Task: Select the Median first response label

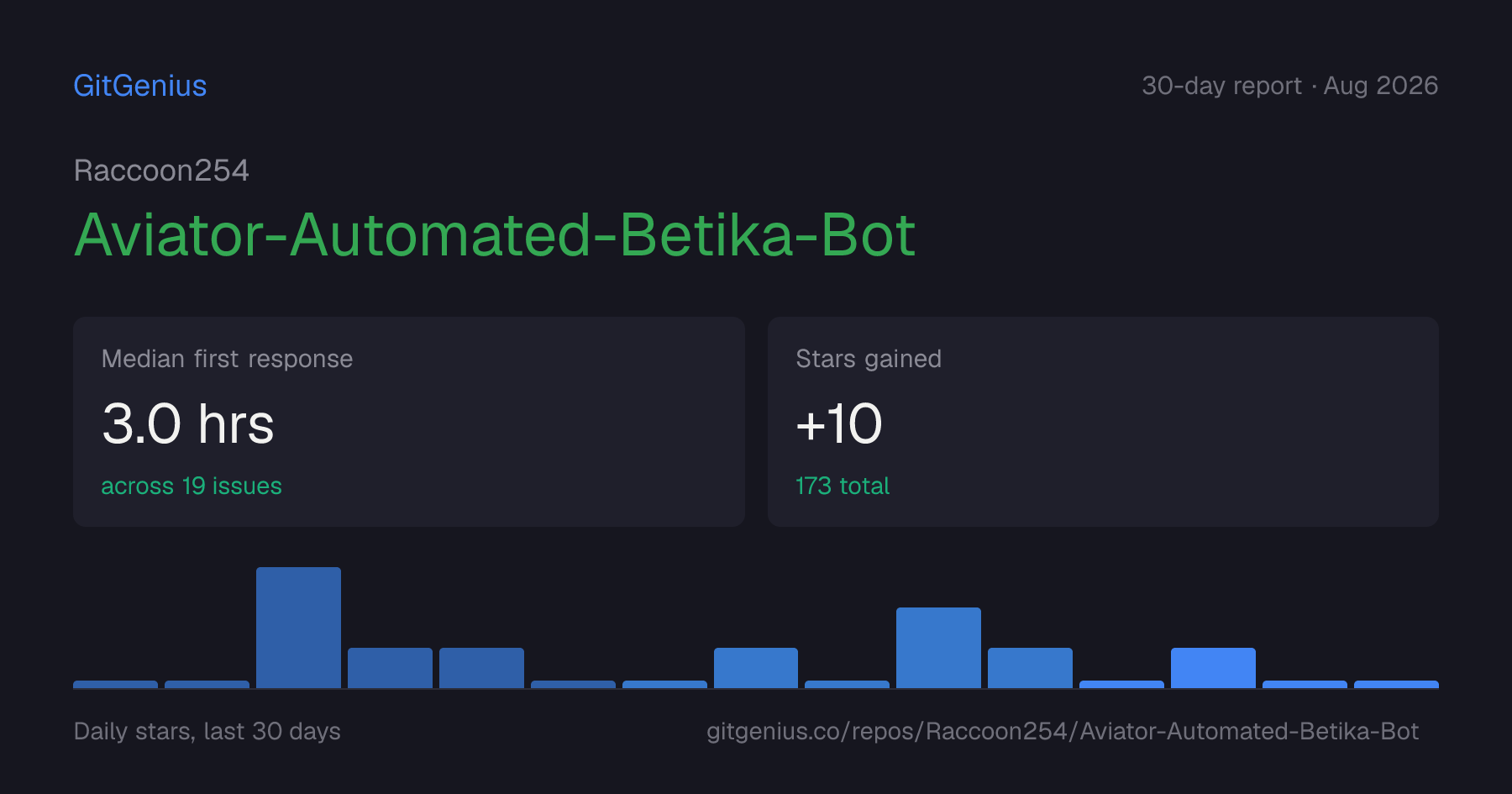Action: [x=227, y=359]
